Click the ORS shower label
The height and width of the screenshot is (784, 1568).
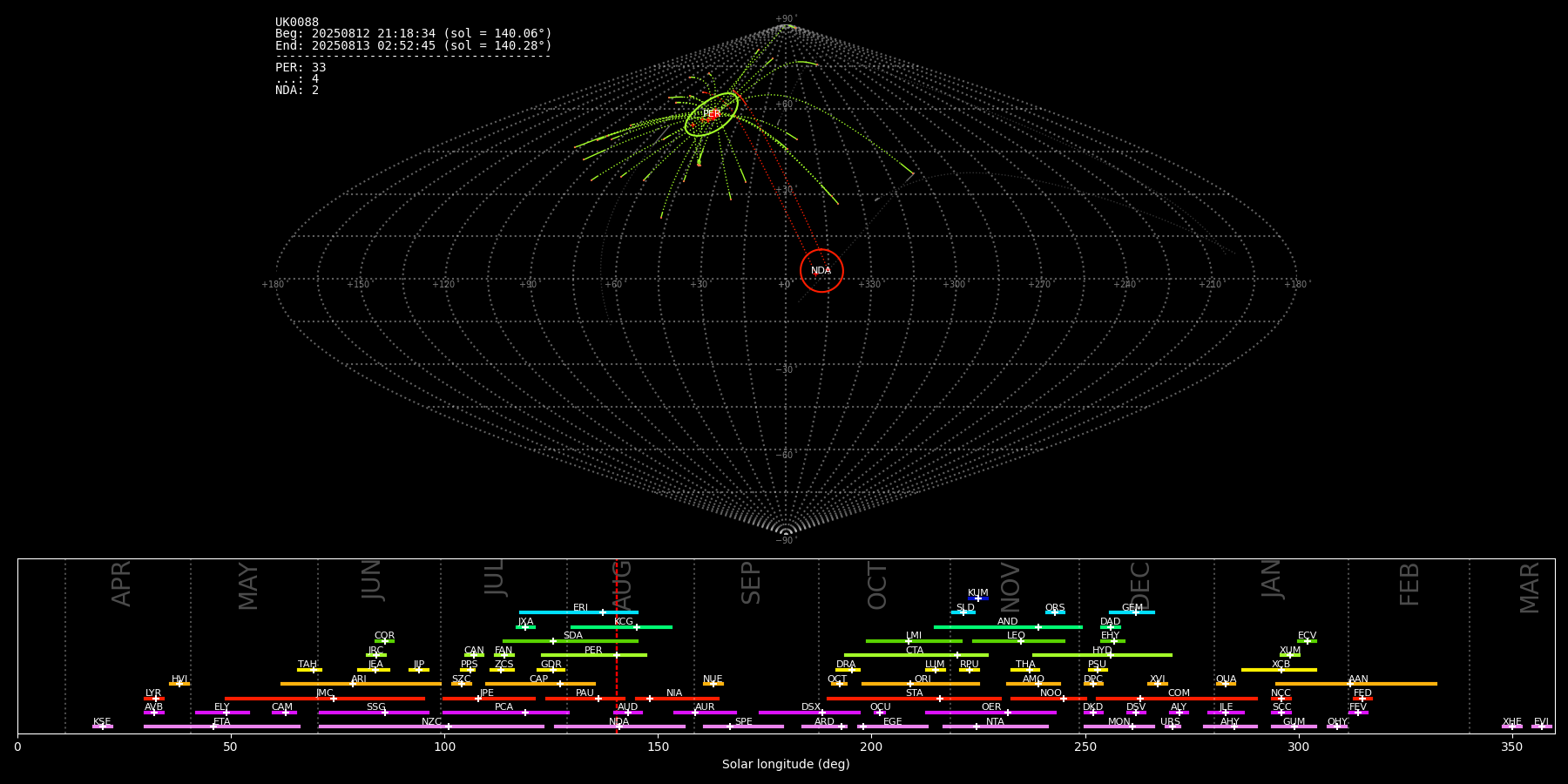click(1055, 608)
